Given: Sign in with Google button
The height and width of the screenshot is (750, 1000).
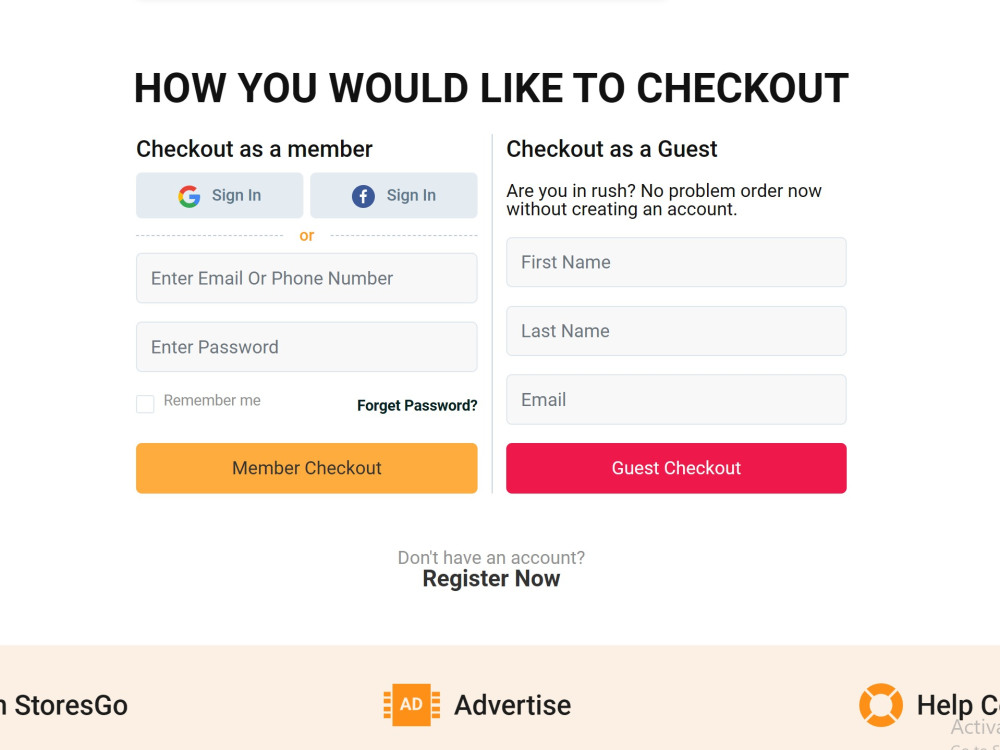Looking at the screenshot, I should (219, 195).
